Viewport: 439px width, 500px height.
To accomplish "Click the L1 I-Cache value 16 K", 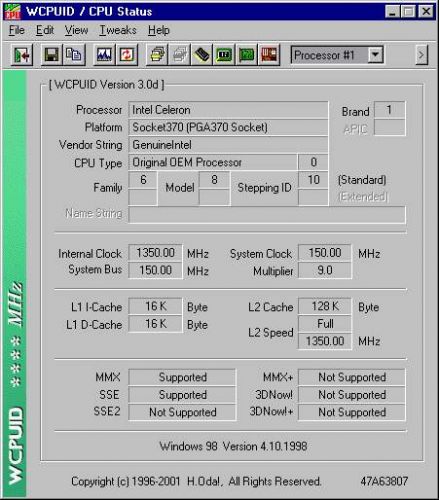I will coord(155,306).
